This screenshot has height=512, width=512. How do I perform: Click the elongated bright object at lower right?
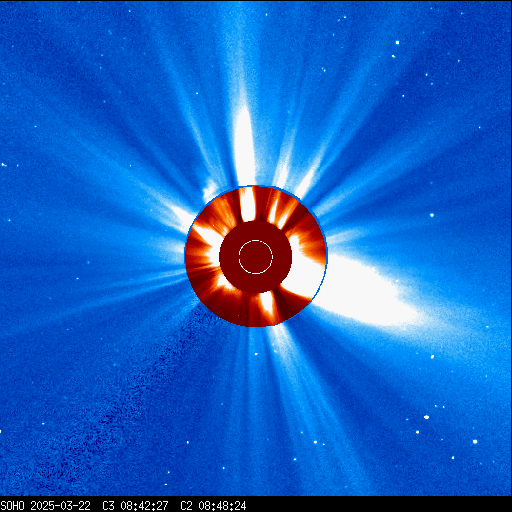426,417
